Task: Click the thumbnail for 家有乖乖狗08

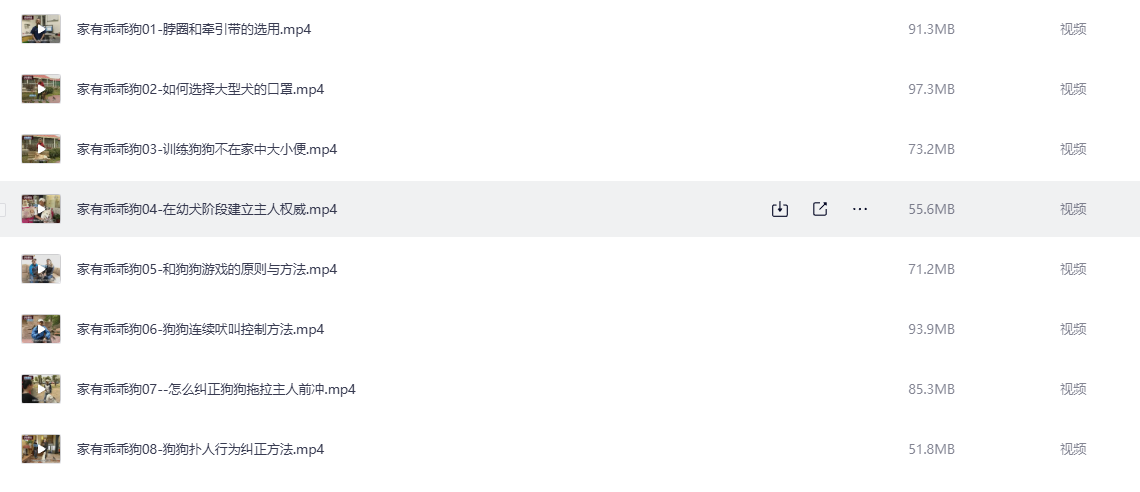Action: coord(41,449)
